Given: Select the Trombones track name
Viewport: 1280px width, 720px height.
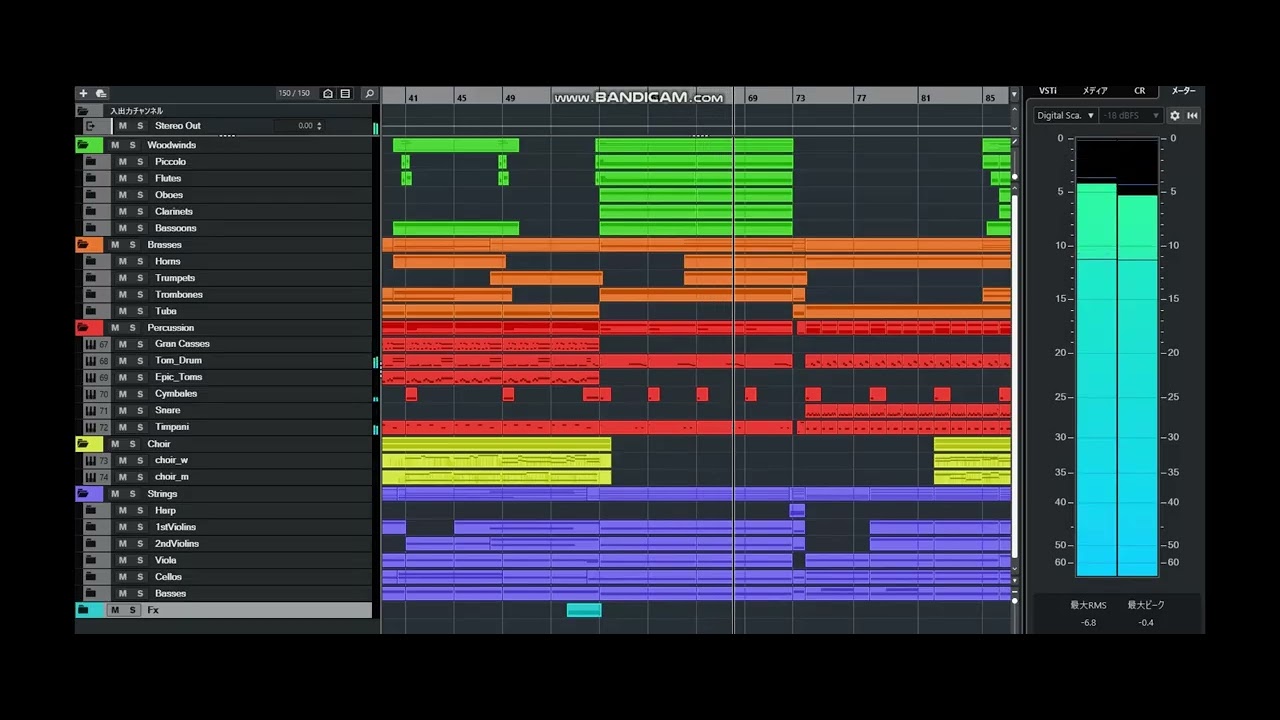Looking at the screenshot, I should click(x=179, y=294).
